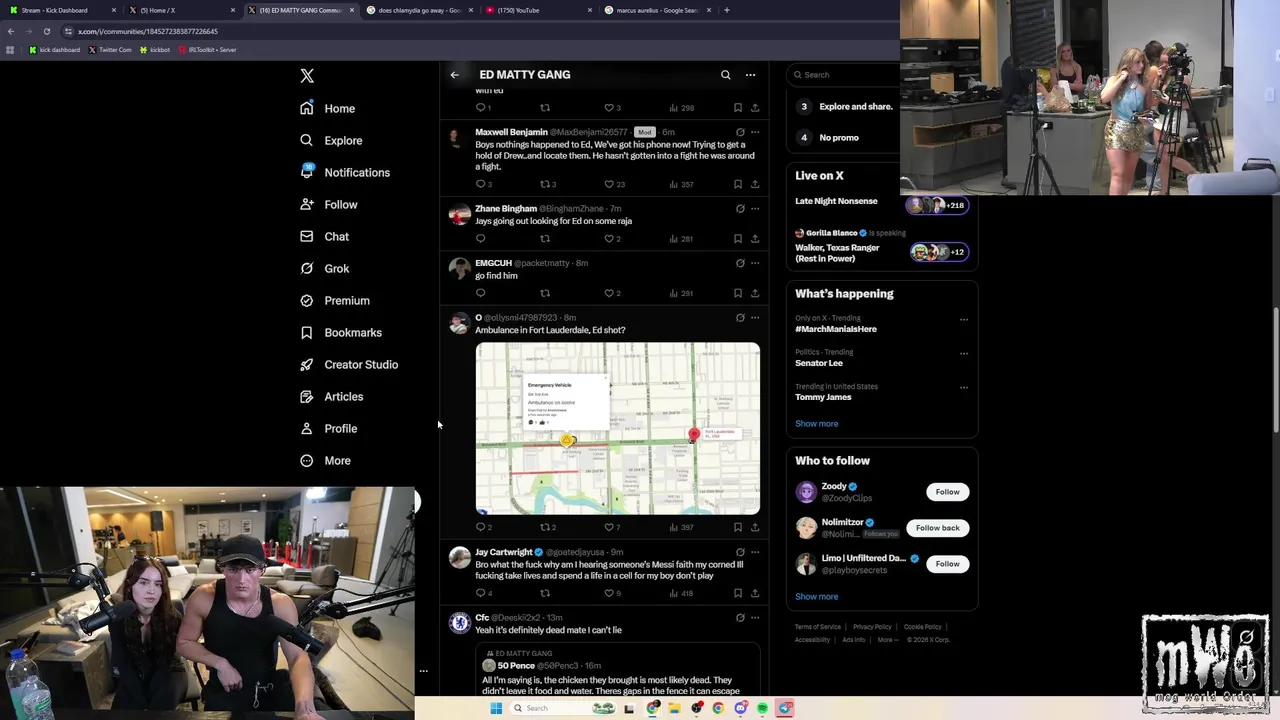Viewport: 1280px width, 720px height.
Task: Bookmark the 'Ambulance in Fort Lauderdale' post
Action: pyautogui.click(x=738, y=527)
